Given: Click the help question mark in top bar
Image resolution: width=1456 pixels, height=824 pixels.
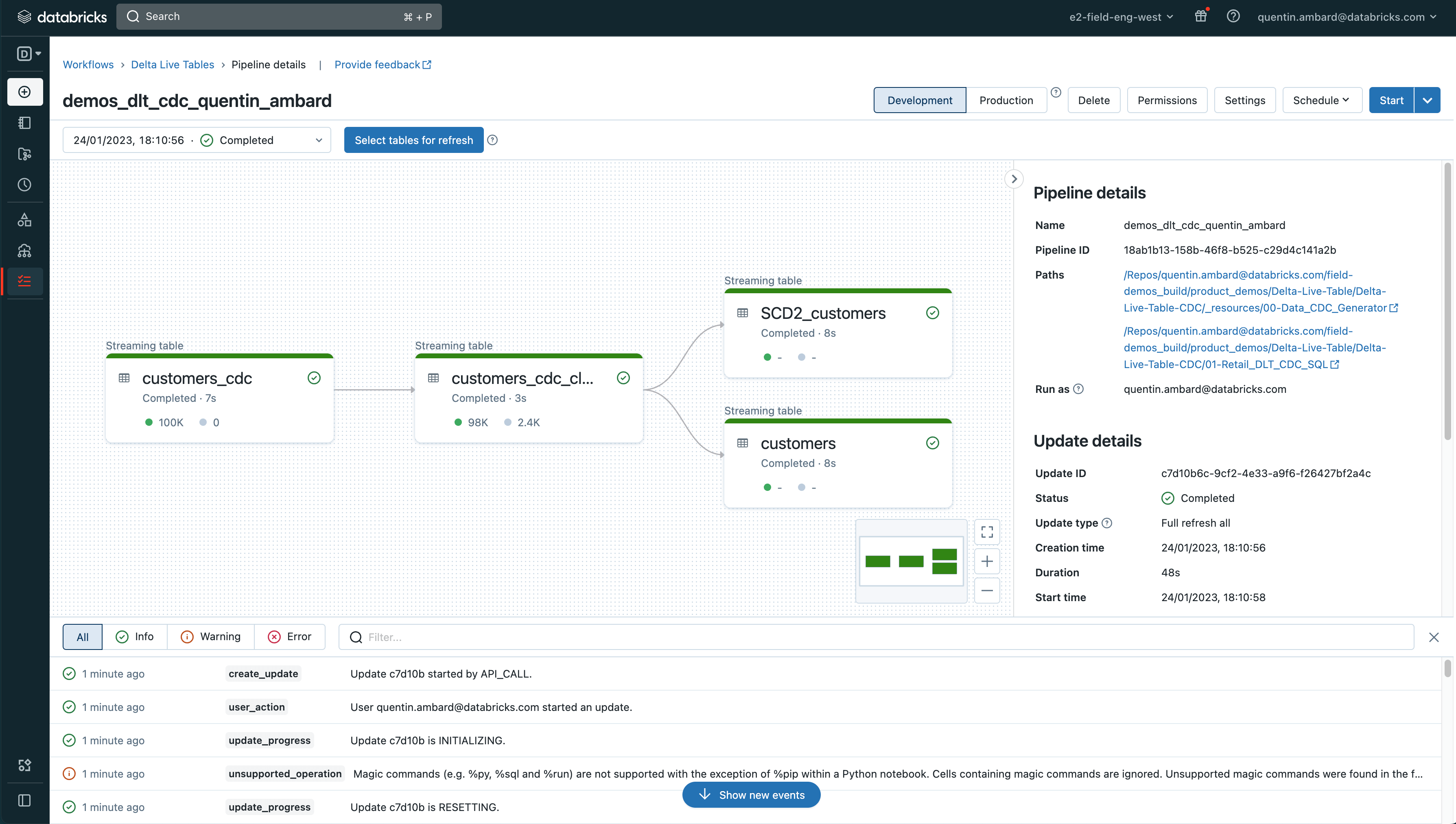Looking at the screenshot, I should point(1233,16).
